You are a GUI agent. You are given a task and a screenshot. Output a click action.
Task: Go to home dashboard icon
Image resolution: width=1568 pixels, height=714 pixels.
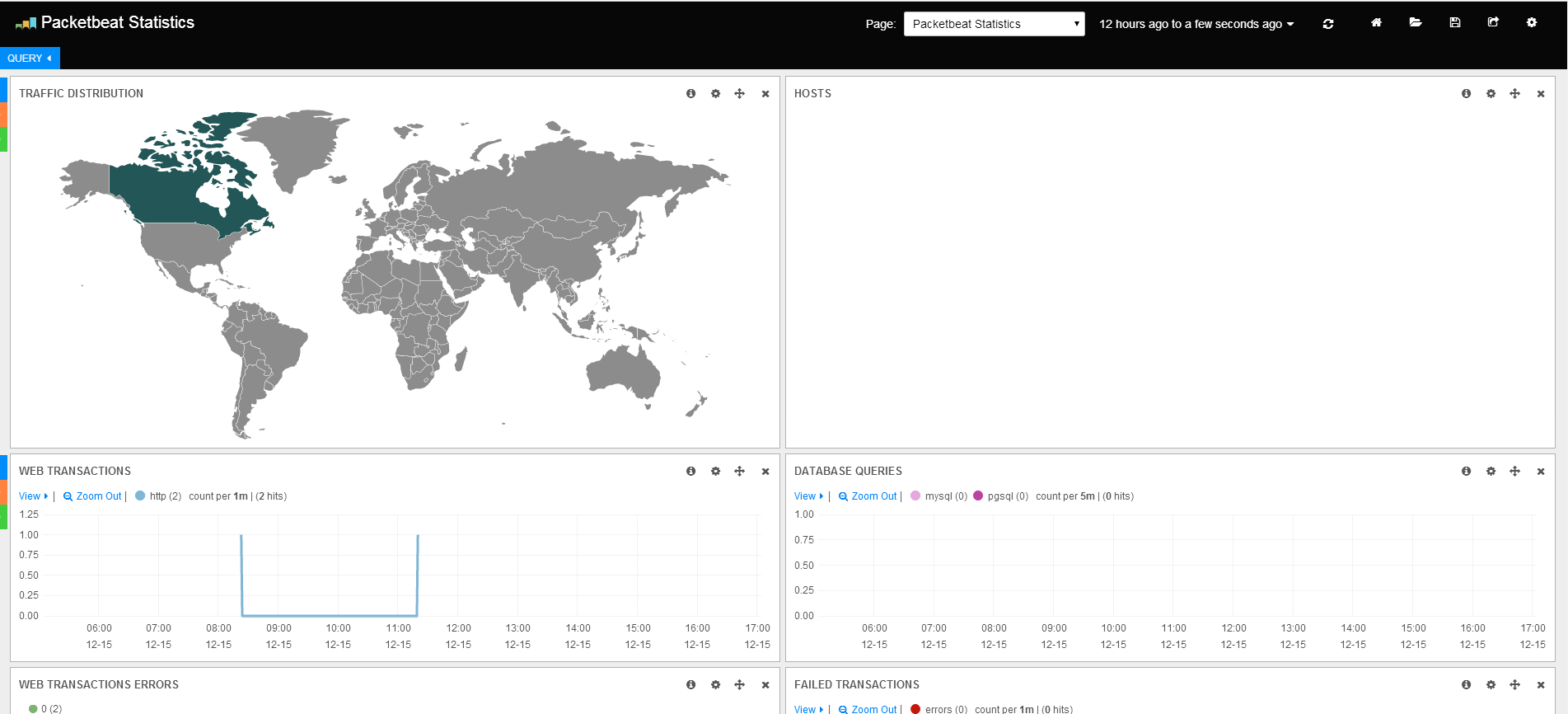(x=1376, y=23)
